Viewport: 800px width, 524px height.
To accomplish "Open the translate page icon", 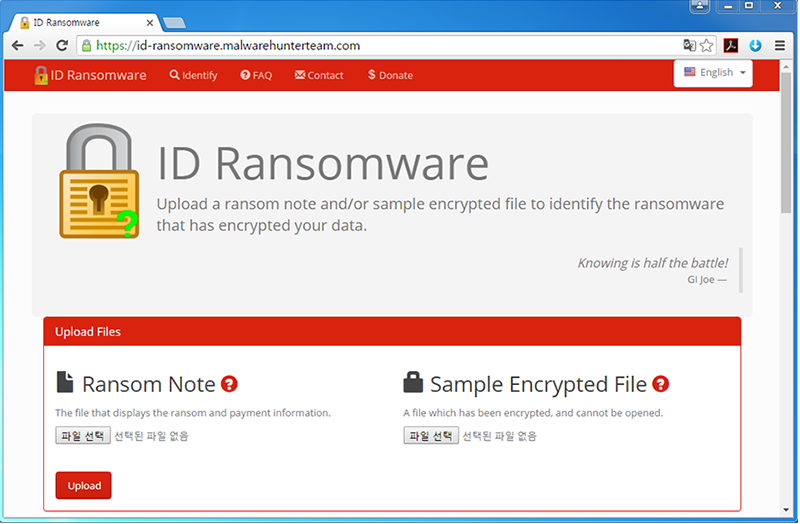I will point(689,45).
